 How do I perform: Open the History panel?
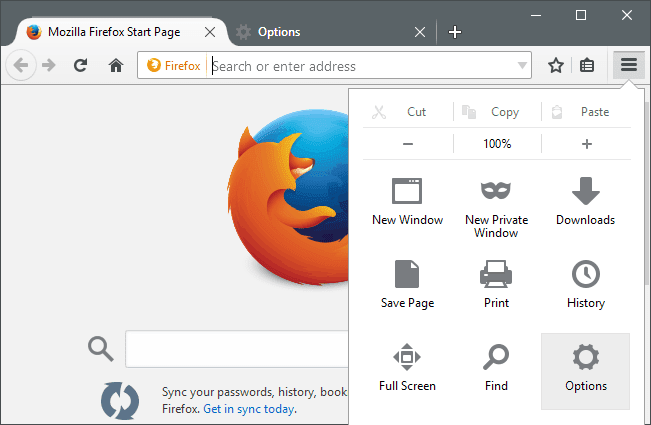point(585,285)
